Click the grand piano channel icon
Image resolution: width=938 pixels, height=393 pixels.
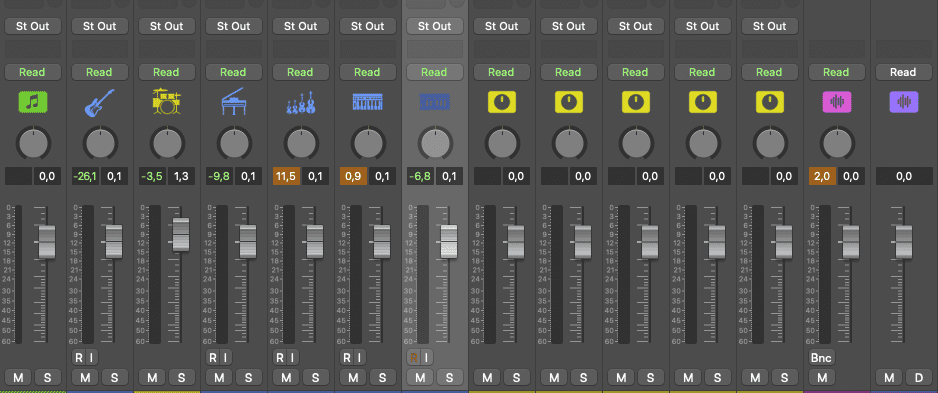point(233,102)
